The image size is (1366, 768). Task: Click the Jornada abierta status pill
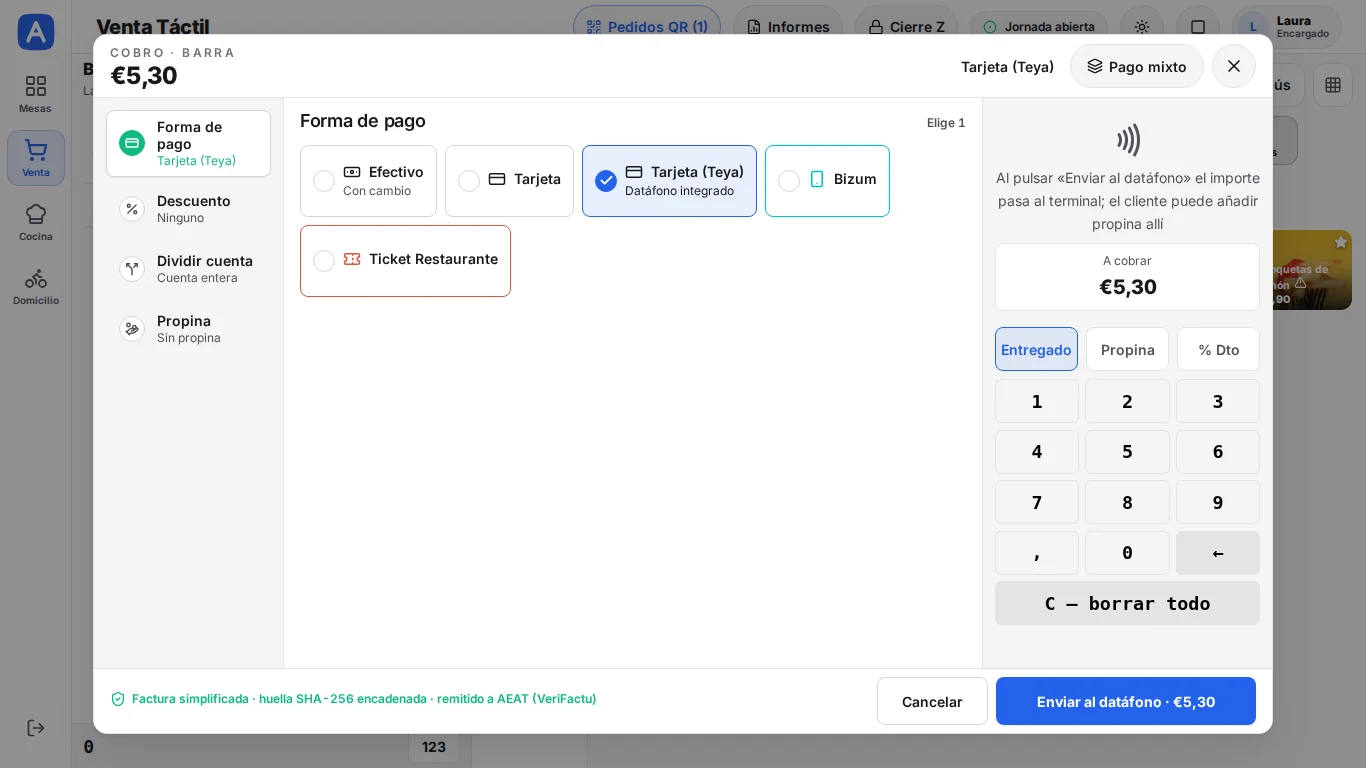coord(1039,27)
